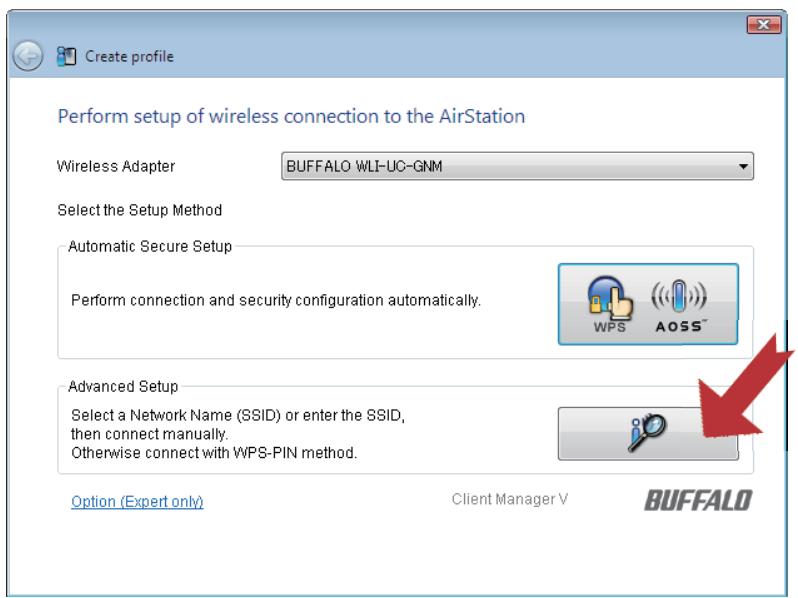Screen dimensions: 798x598
Task: Click the back arrow button
Action: click(x=27, y=55)
